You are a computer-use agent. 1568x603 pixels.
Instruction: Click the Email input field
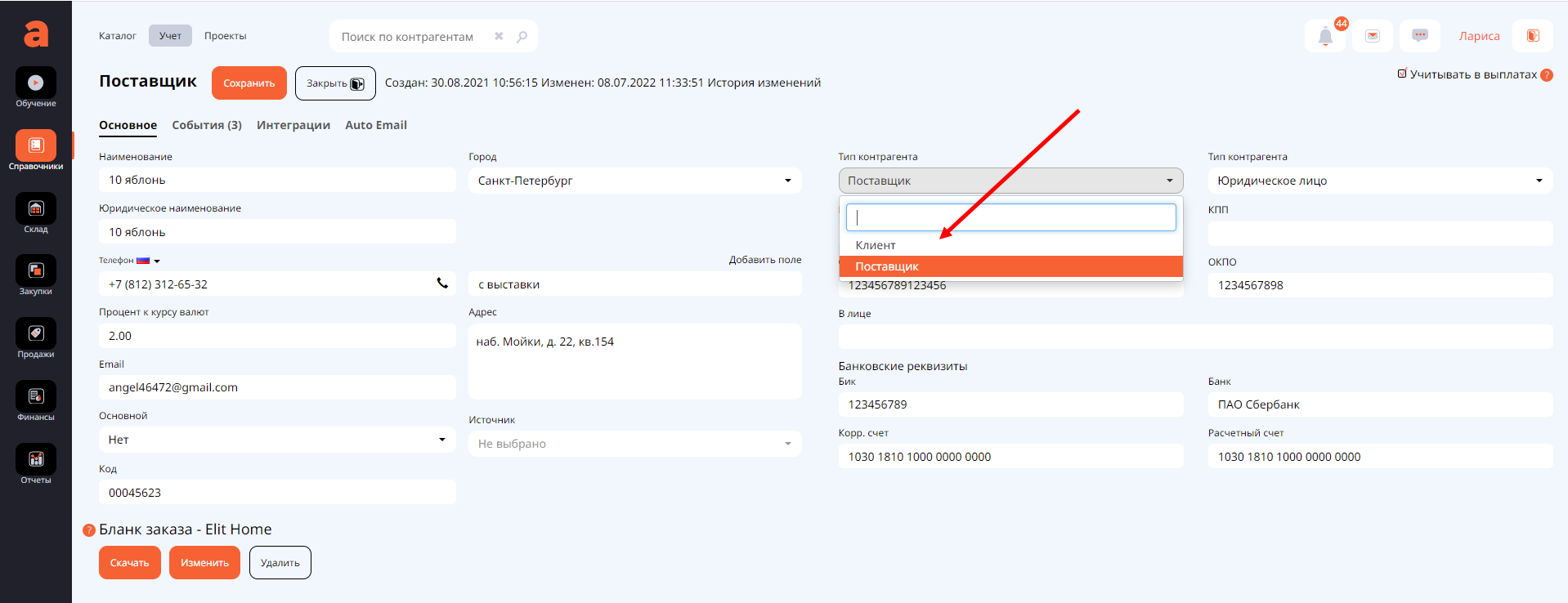[x=277, y=387]
